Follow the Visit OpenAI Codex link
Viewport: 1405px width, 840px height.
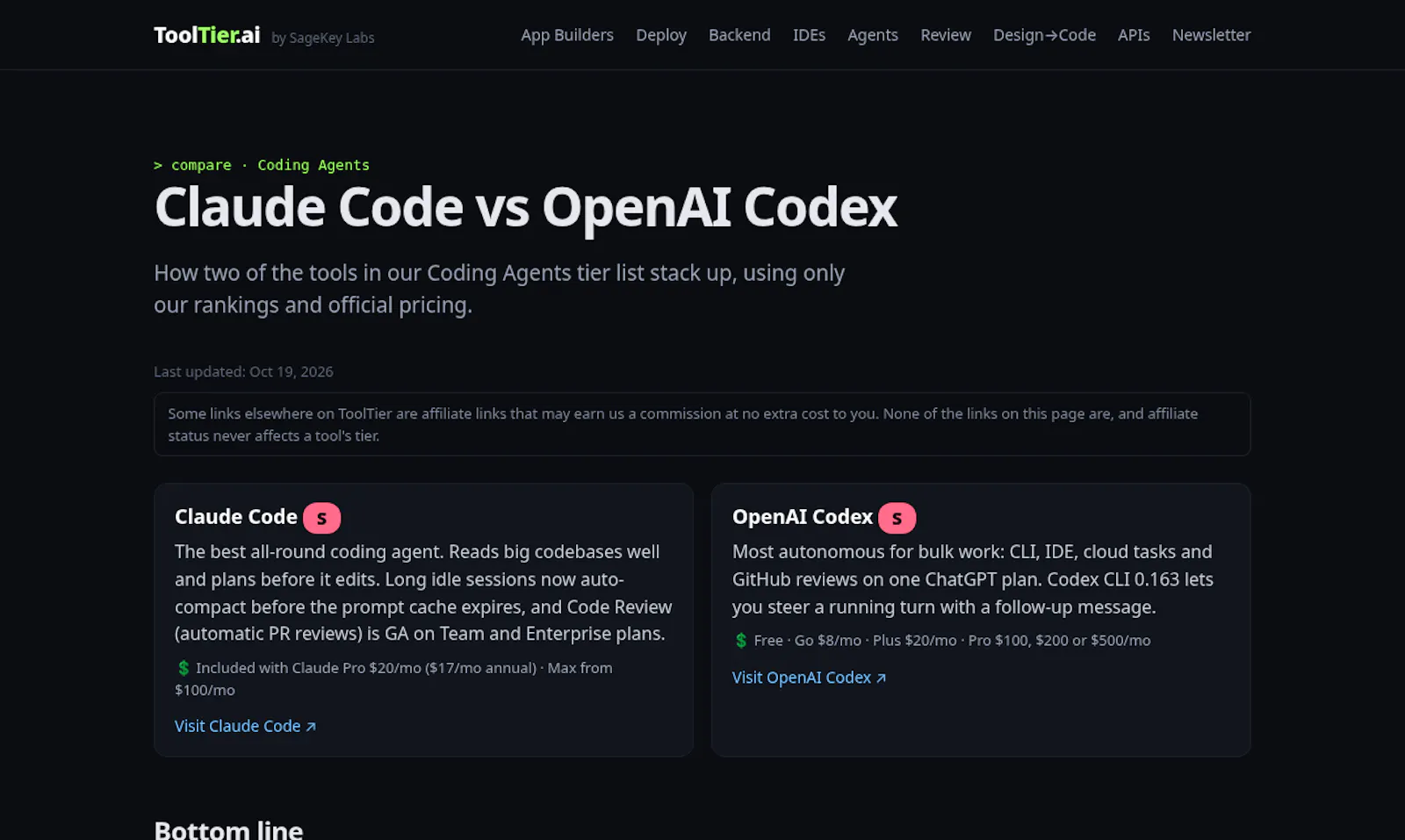809,678
